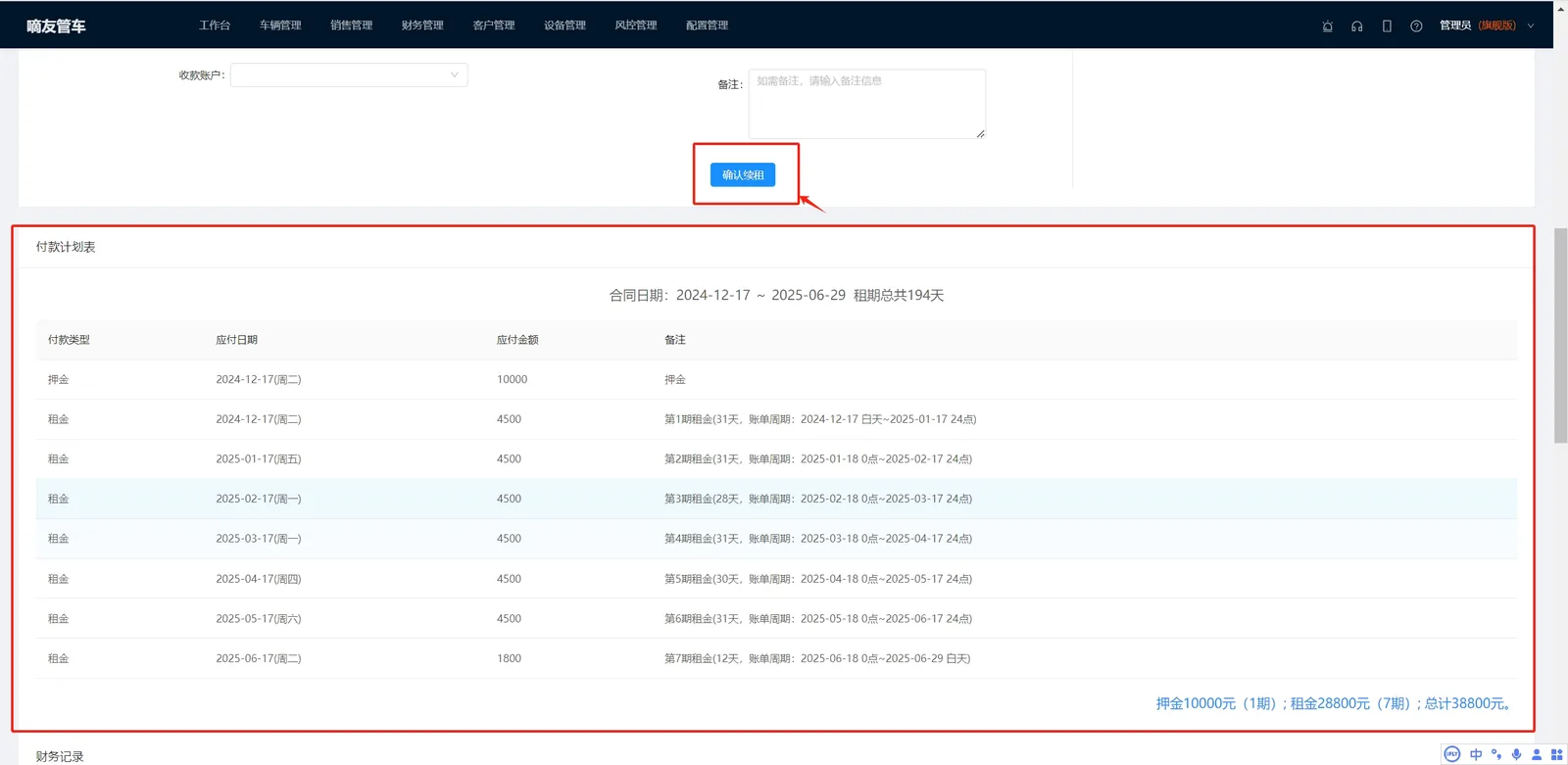Toggle punctuation mode in input method bar

pyautogui.click(x=1496, y=754)
